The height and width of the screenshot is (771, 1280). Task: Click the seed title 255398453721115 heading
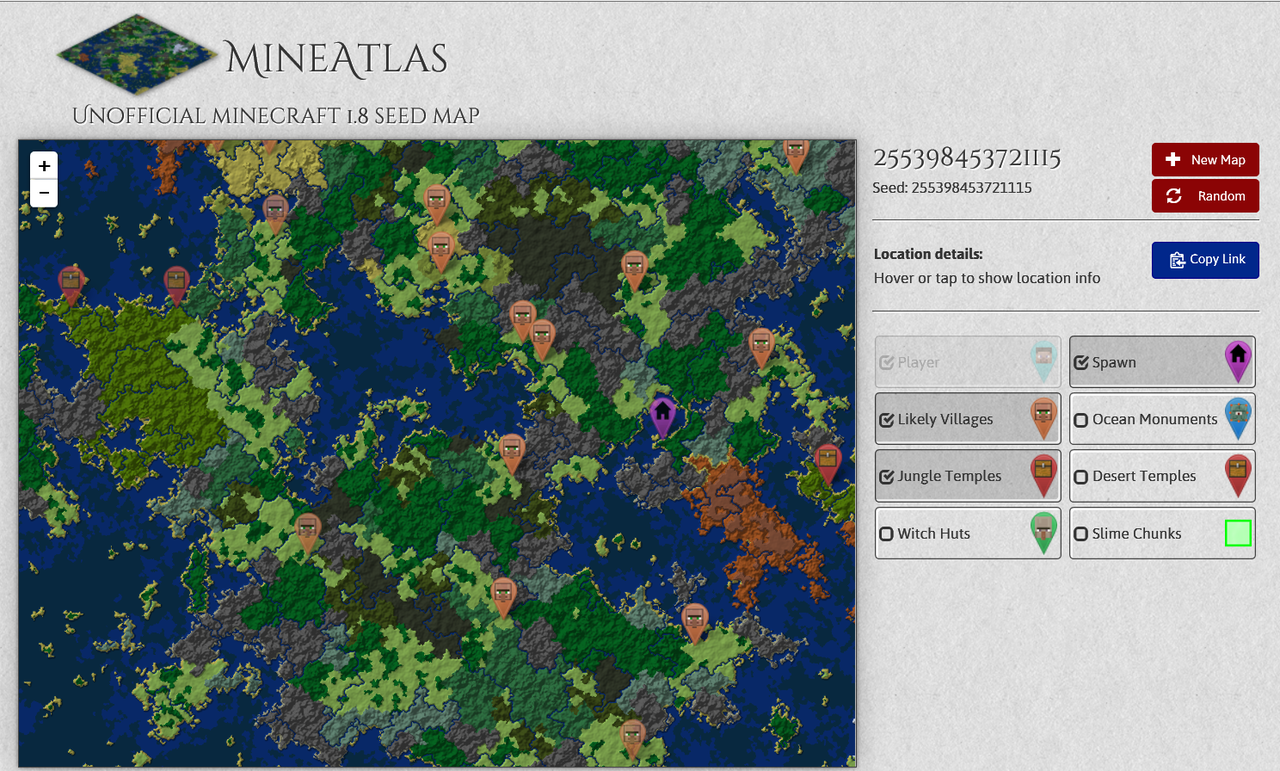[967, 158]
